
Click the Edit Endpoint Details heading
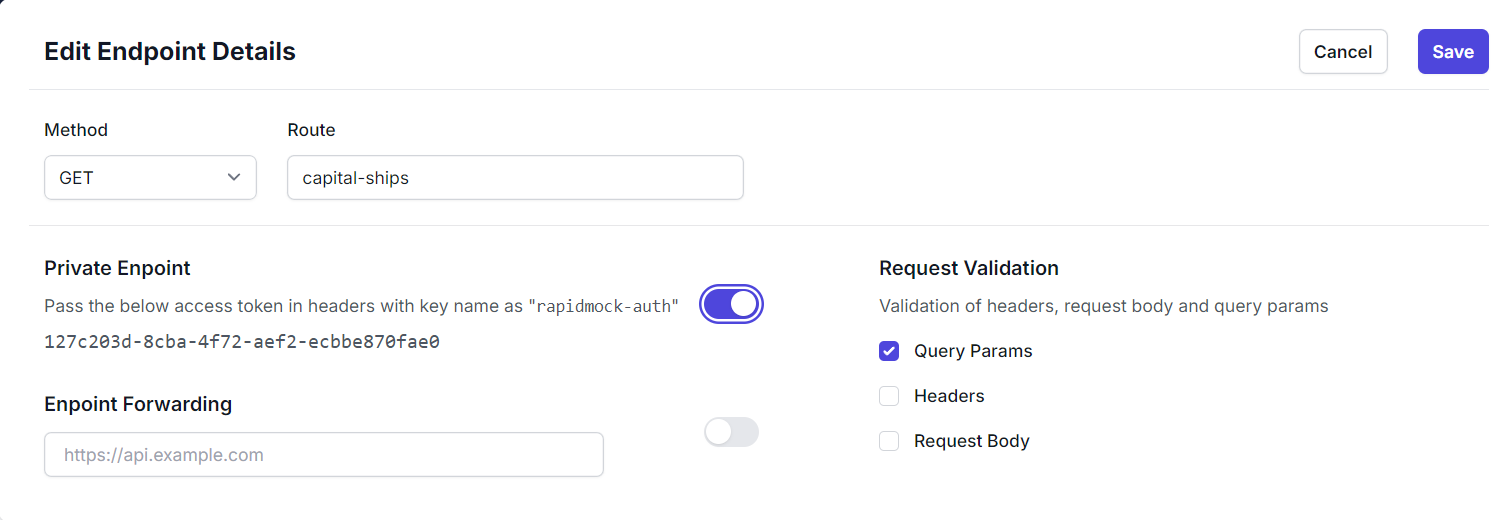pos(170,51)
